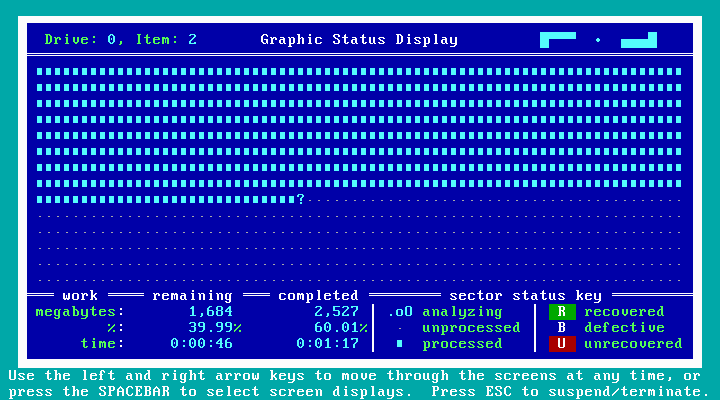This screenshot has width=720, height=400.
Task: Click the green R recovered sector icon
Action: point(561,312)
